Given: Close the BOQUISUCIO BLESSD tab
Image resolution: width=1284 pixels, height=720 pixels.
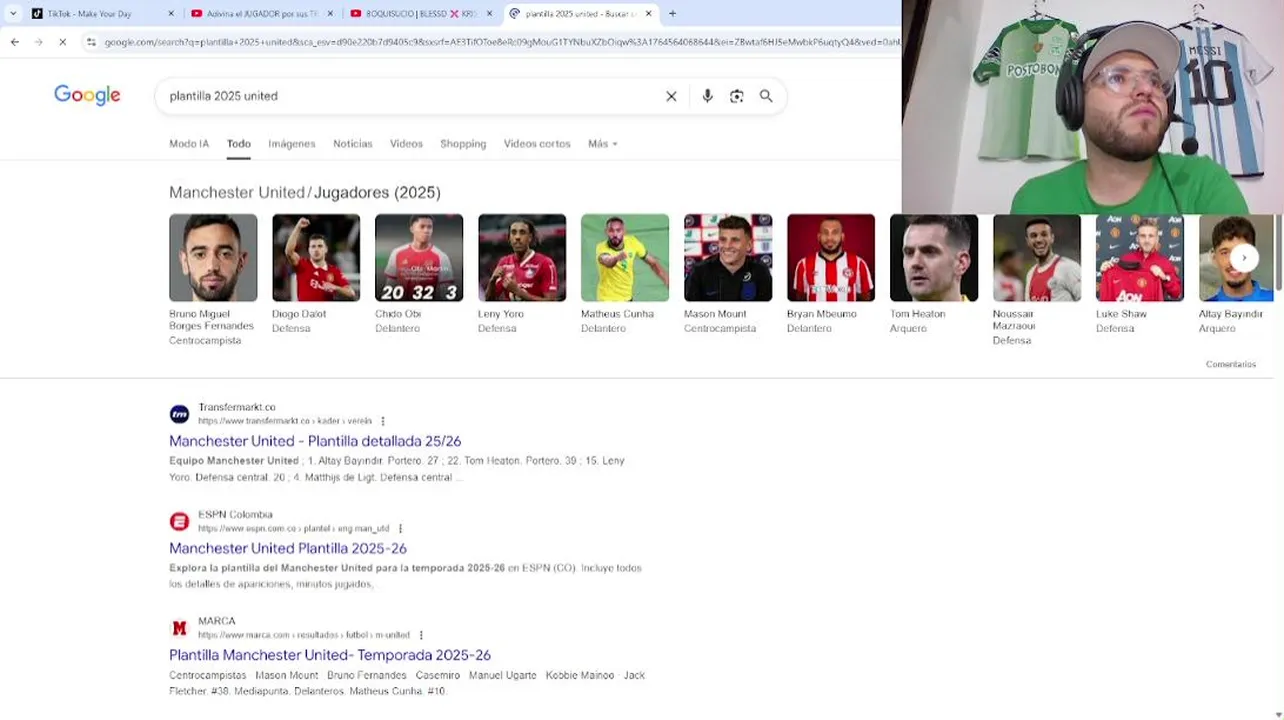Looking at the screenshot, I should (x=489, y=14).
